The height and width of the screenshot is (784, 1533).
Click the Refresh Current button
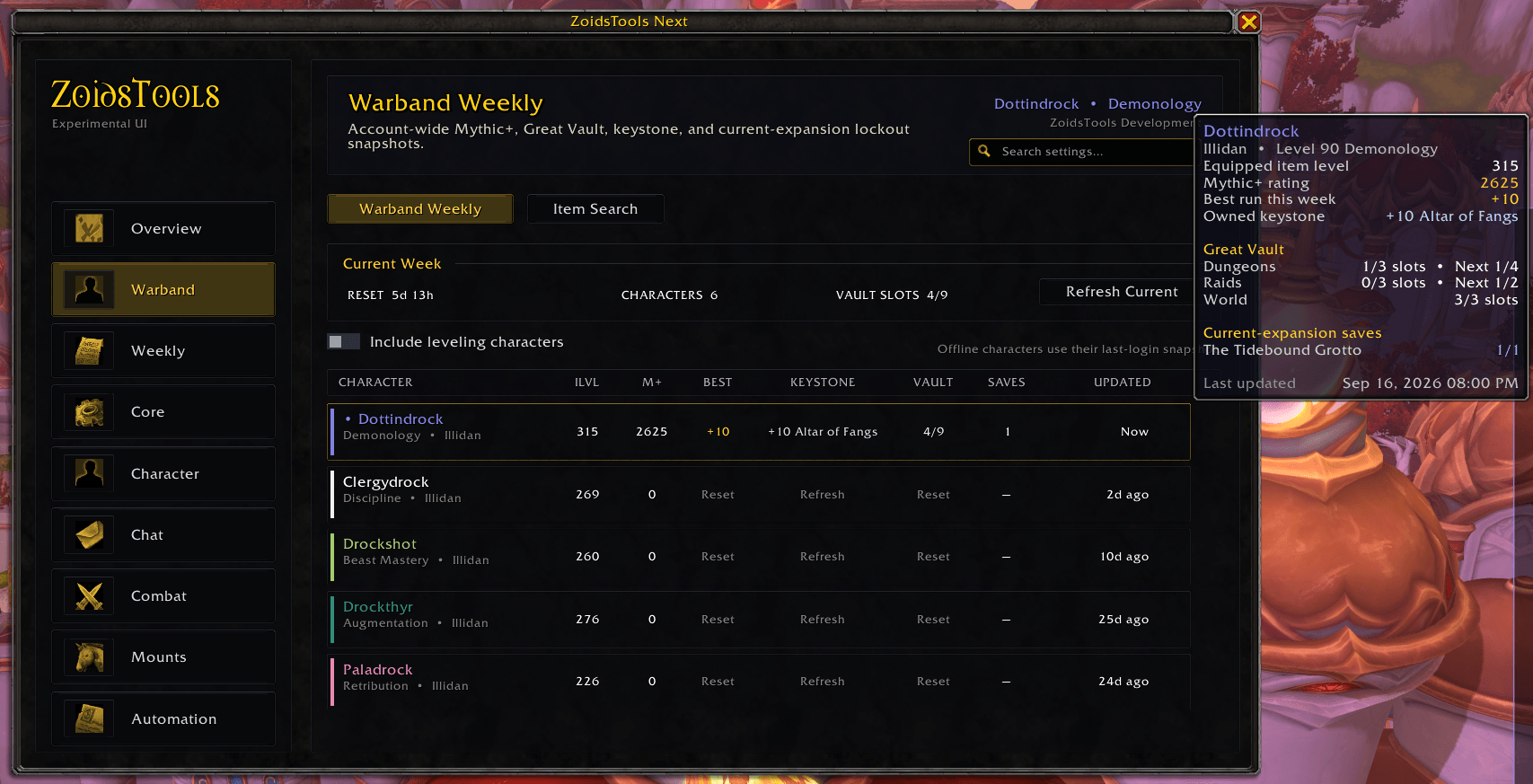tap(1122, 291)
